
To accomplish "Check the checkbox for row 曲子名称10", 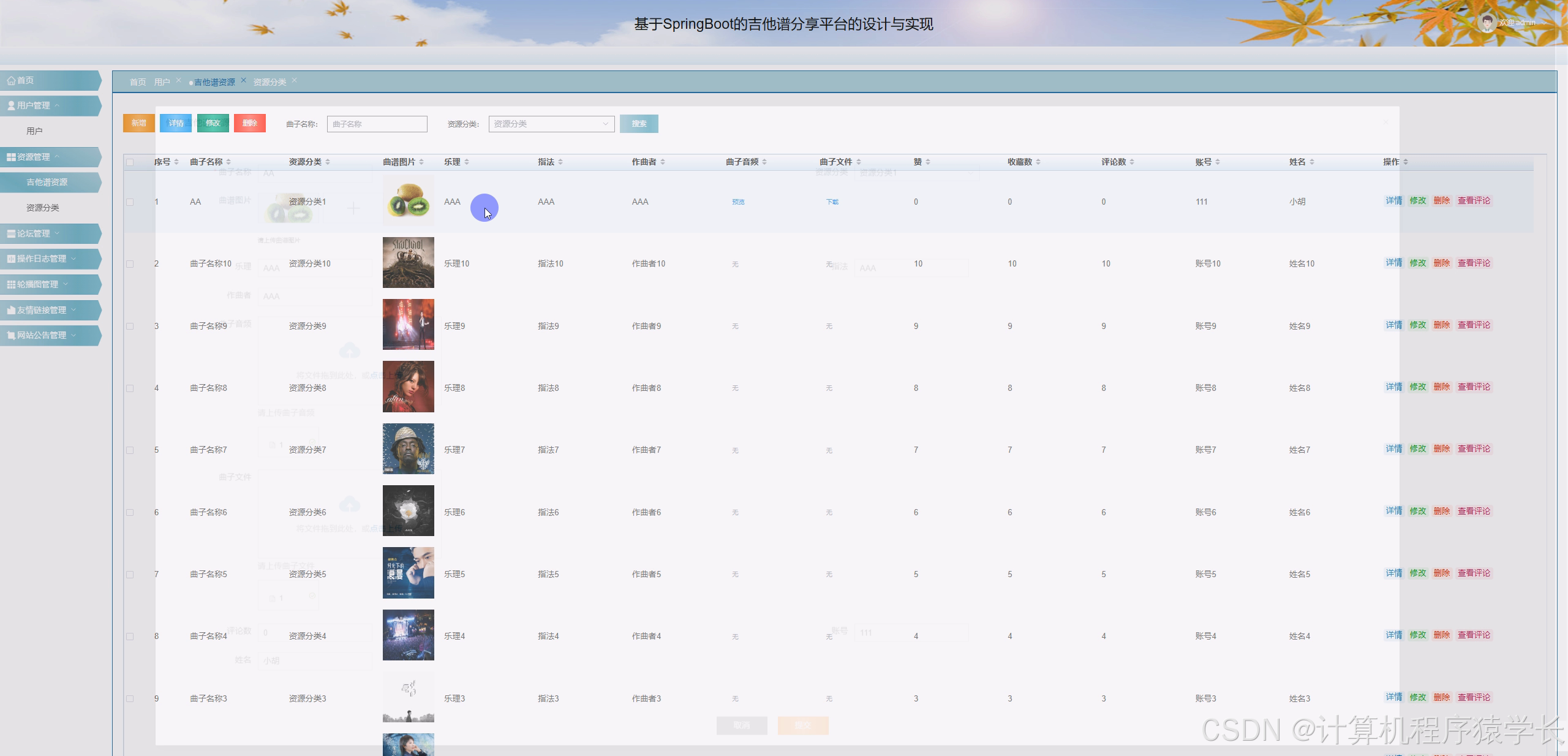I will (130, 264).
